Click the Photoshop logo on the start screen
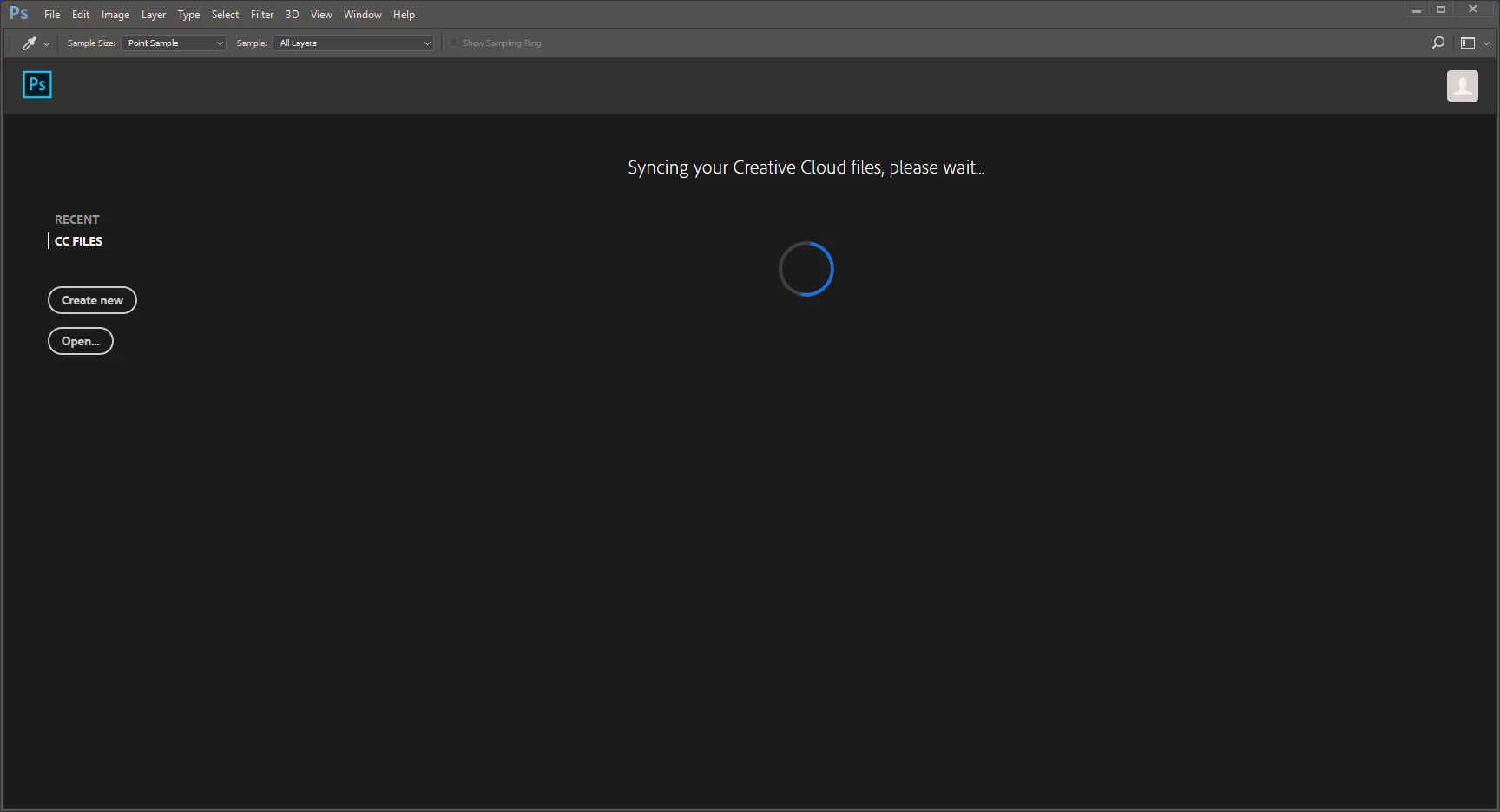The image size is (1500, 812). coord(37,84)
